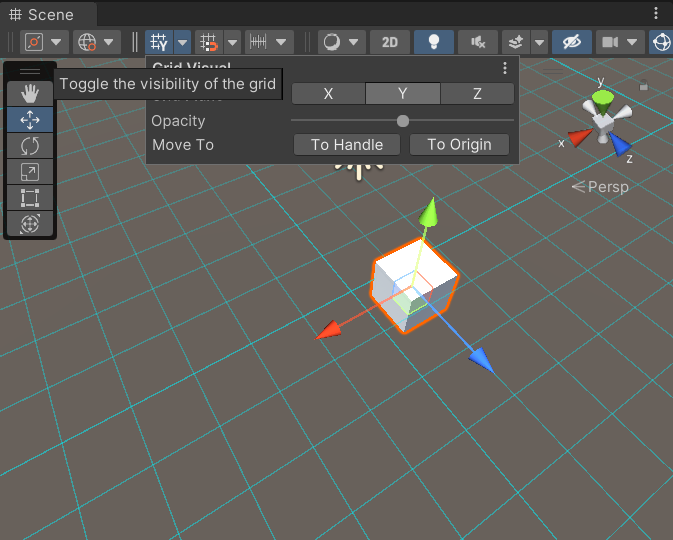This screenshot has height=540, width=673.
Task: Open the global rotation dropdown arrow
Action: [109, 42]
